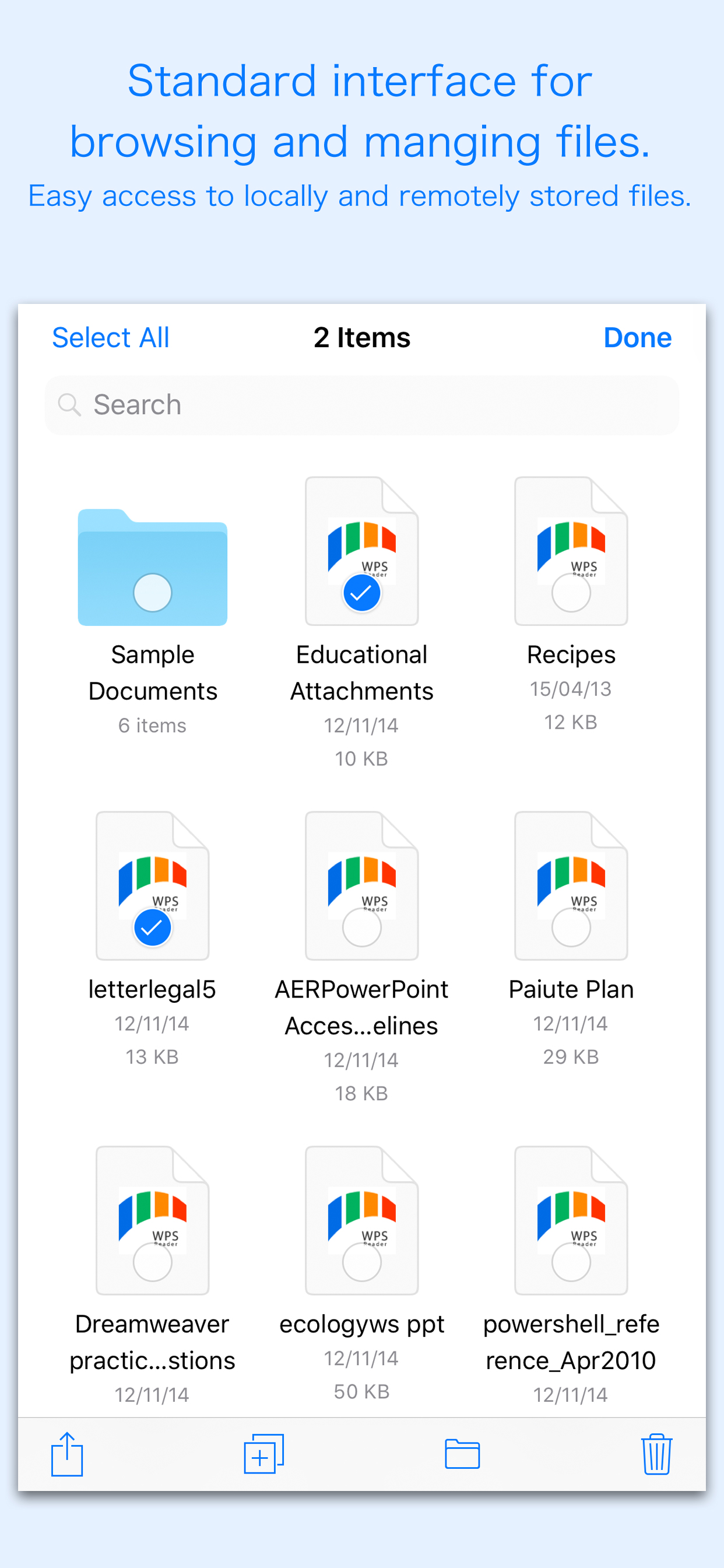Tap the letterlegal5 file name label
This screenshot has height=1568, width=724.
(x=152, y=990)
